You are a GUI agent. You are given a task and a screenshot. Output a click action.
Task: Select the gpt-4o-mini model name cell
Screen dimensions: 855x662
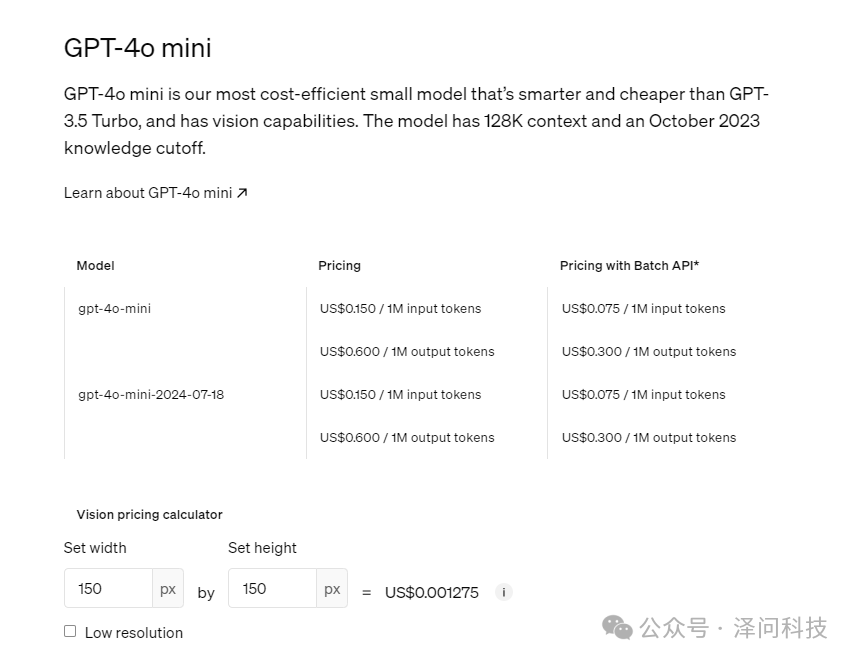click(115, 309)
